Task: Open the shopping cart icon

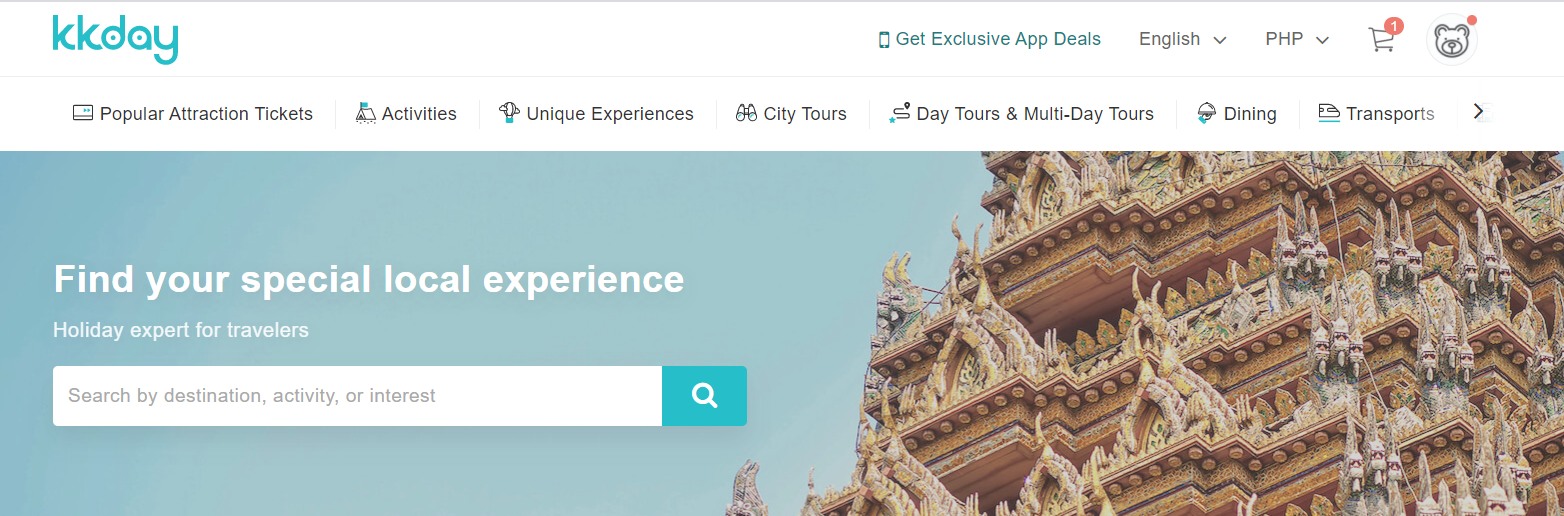Action: click(x=1381, y=39)
